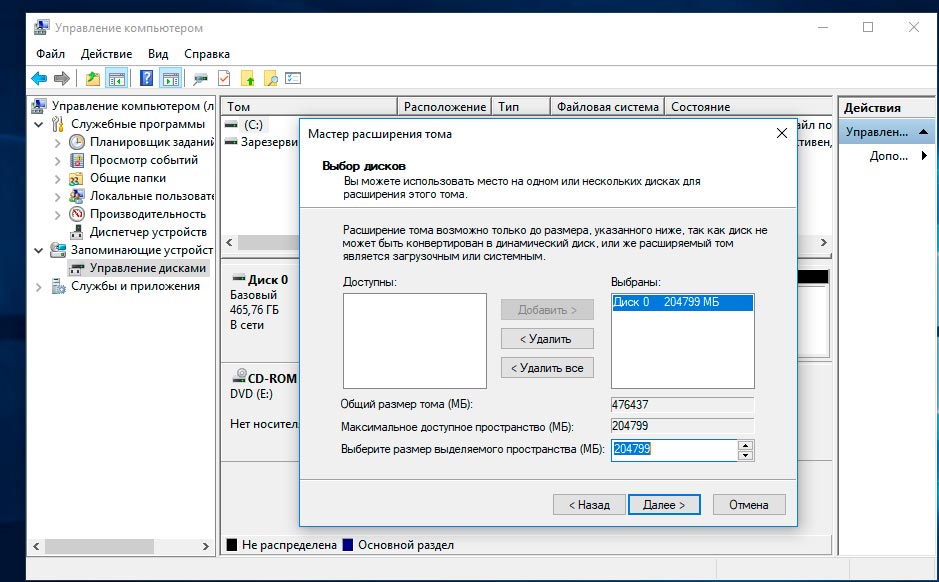Collapse the Служебные программы node
Viewport: 939px width, 582px height.
(39, 125)
